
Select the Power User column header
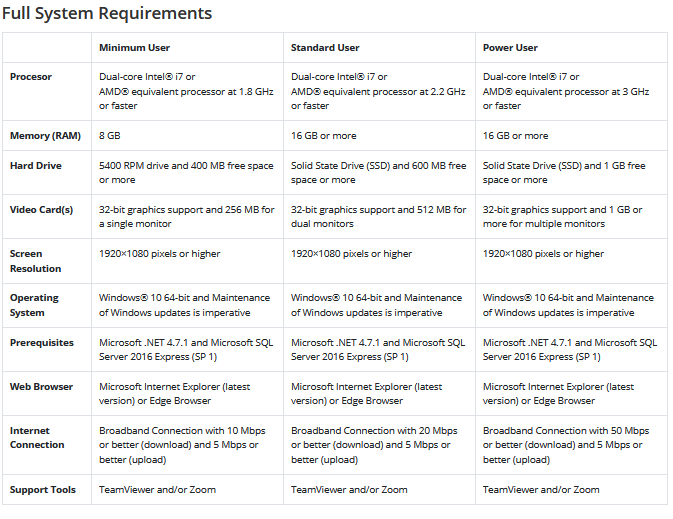[x=510, y=47]
